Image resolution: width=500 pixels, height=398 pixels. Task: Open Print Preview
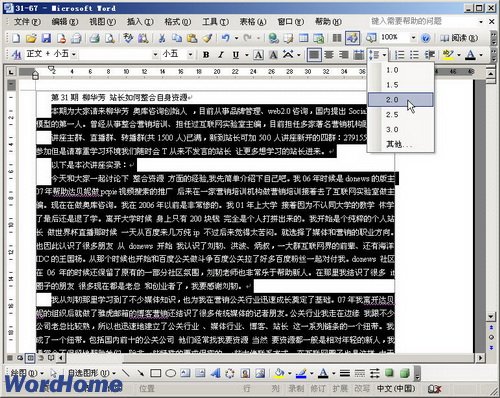tap(110, 38)
